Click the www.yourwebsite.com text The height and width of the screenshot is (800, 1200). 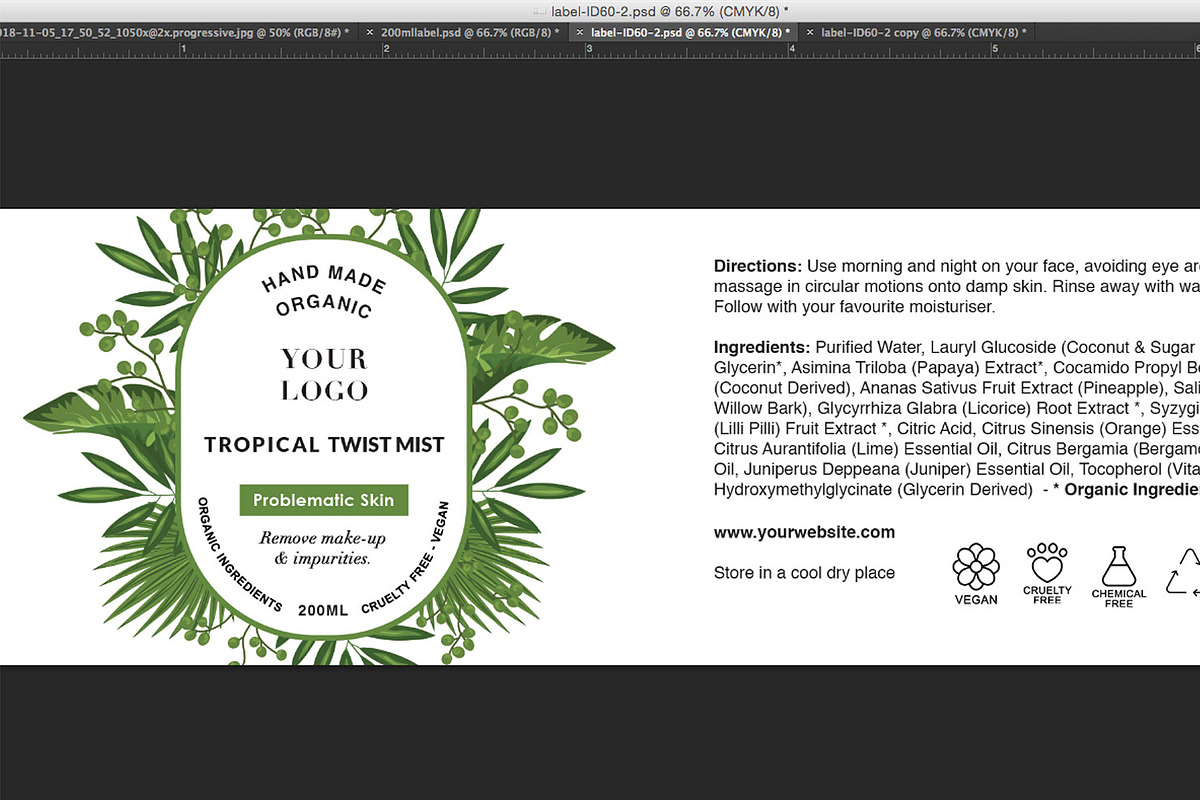click(x=803, y=532)
